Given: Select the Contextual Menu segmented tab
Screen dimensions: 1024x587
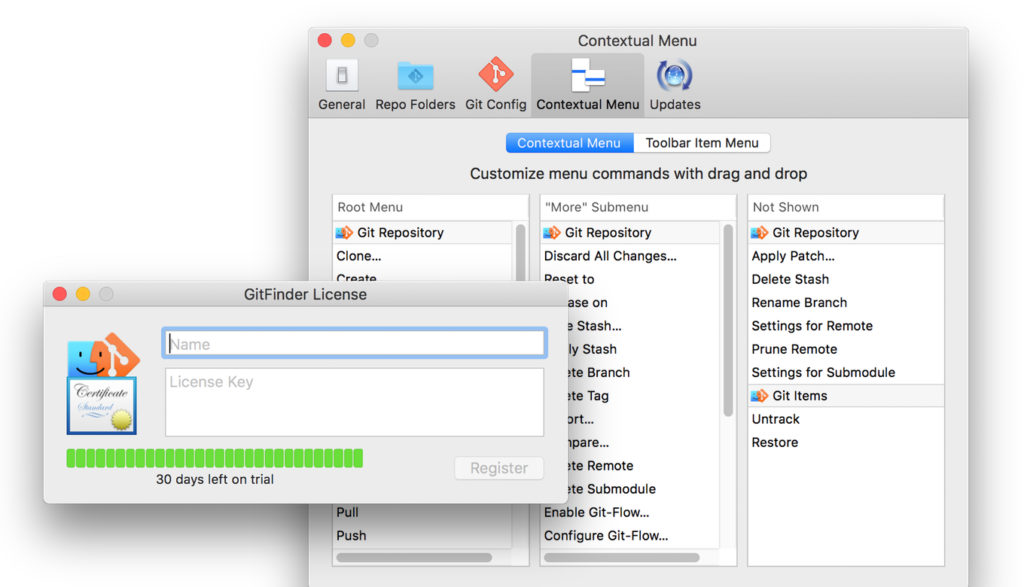Looking at the screenshot, I should 568,142.
